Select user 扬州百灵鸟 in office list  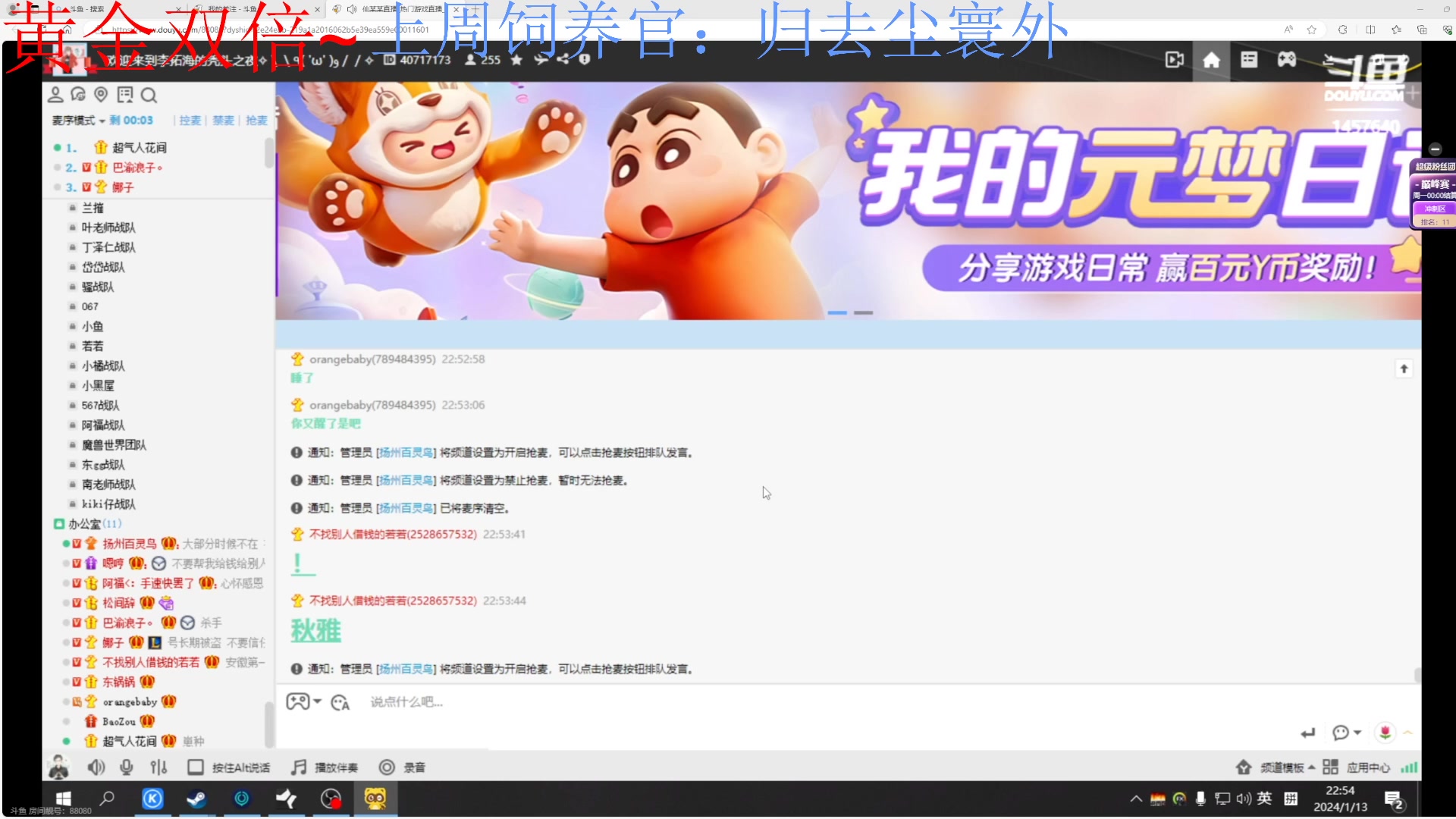click(x=130, y=544)
